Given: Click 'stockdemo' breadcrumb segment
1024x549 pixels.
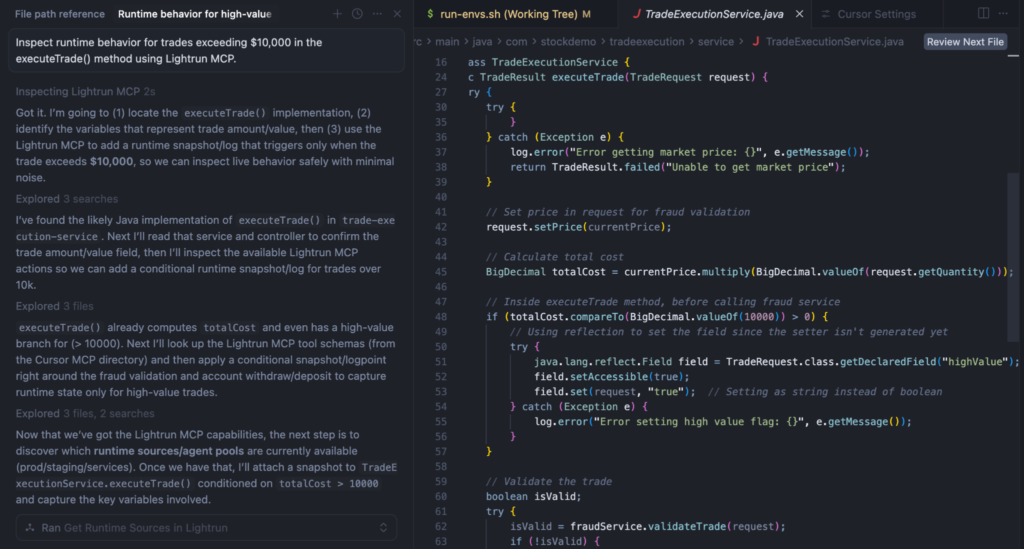Looking at the screenshot, I should pyautogui.click(x=568, y=42).
